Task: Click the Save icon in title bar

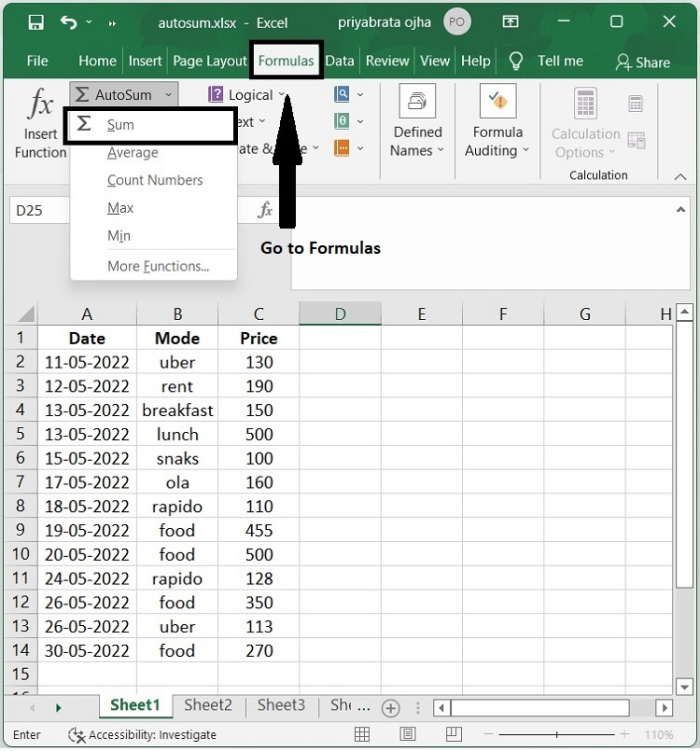Action: pos(36,22)
